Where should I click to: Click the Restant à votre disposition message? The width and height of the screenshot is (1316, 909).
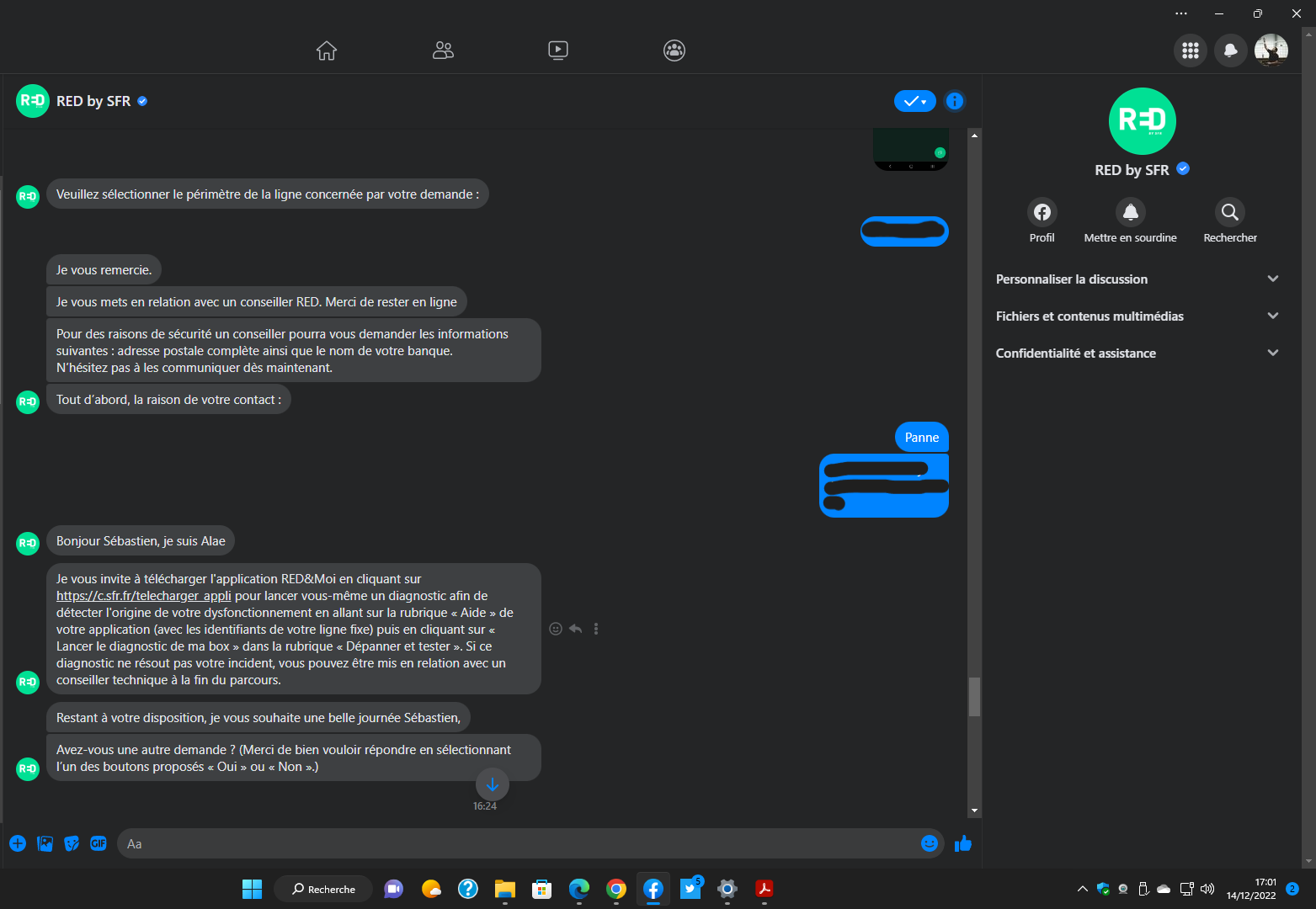point(258,718)
